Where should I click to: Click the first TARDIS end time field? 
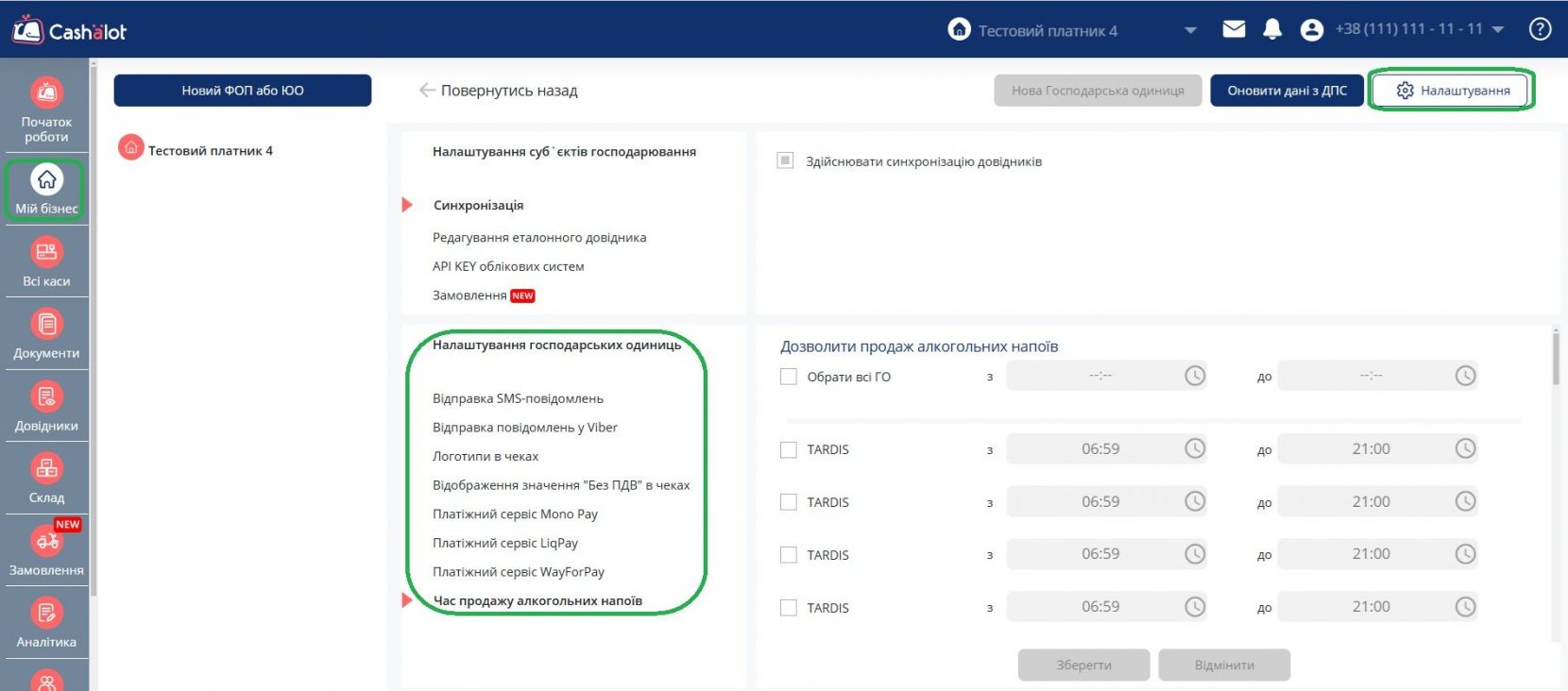pos(1370,449)
